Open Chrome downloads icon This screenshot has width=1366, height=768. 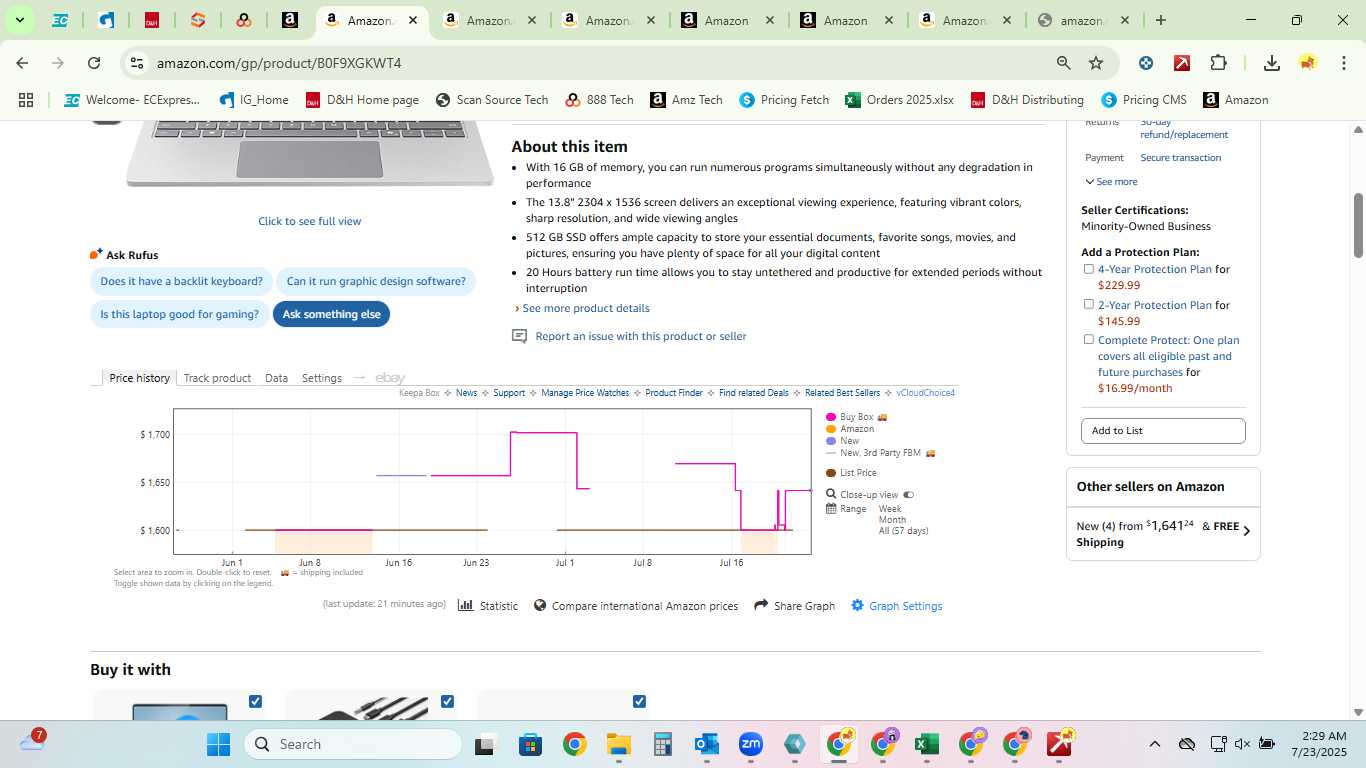(1272, 63)
